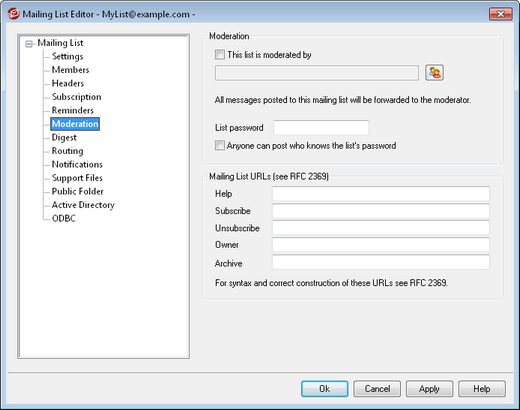Close the Mailing List Editor window
This screenshot has height=410, width=520.
(x=500, y=14)
